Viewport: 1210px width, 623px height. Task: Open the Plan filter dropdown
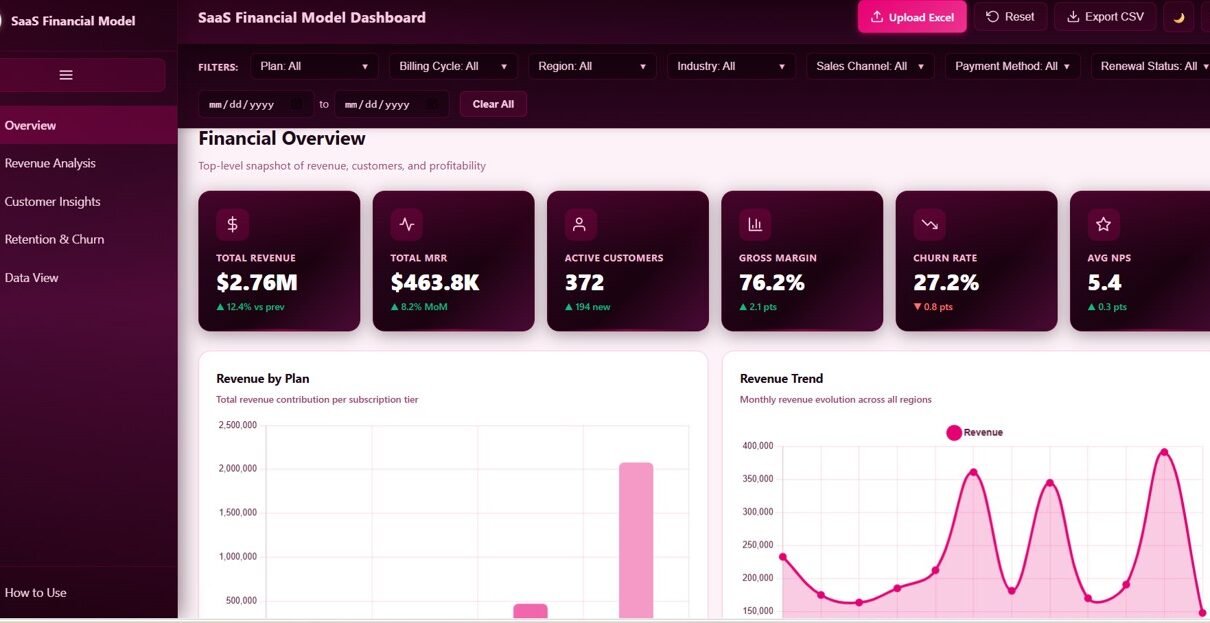point(314,66)
